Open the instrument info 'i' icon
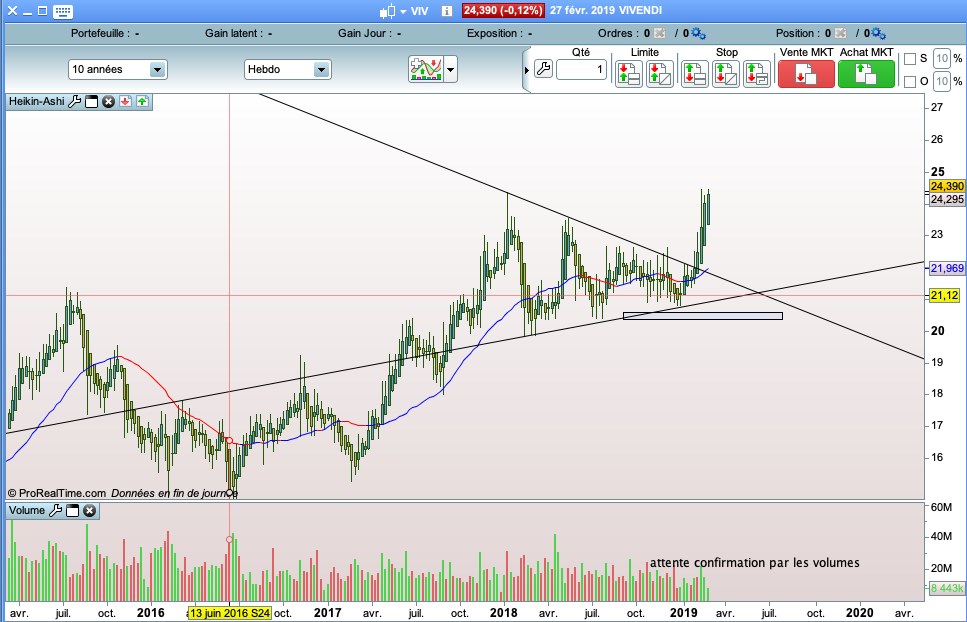This screenshot has width=967, height=622. [447, 11]
